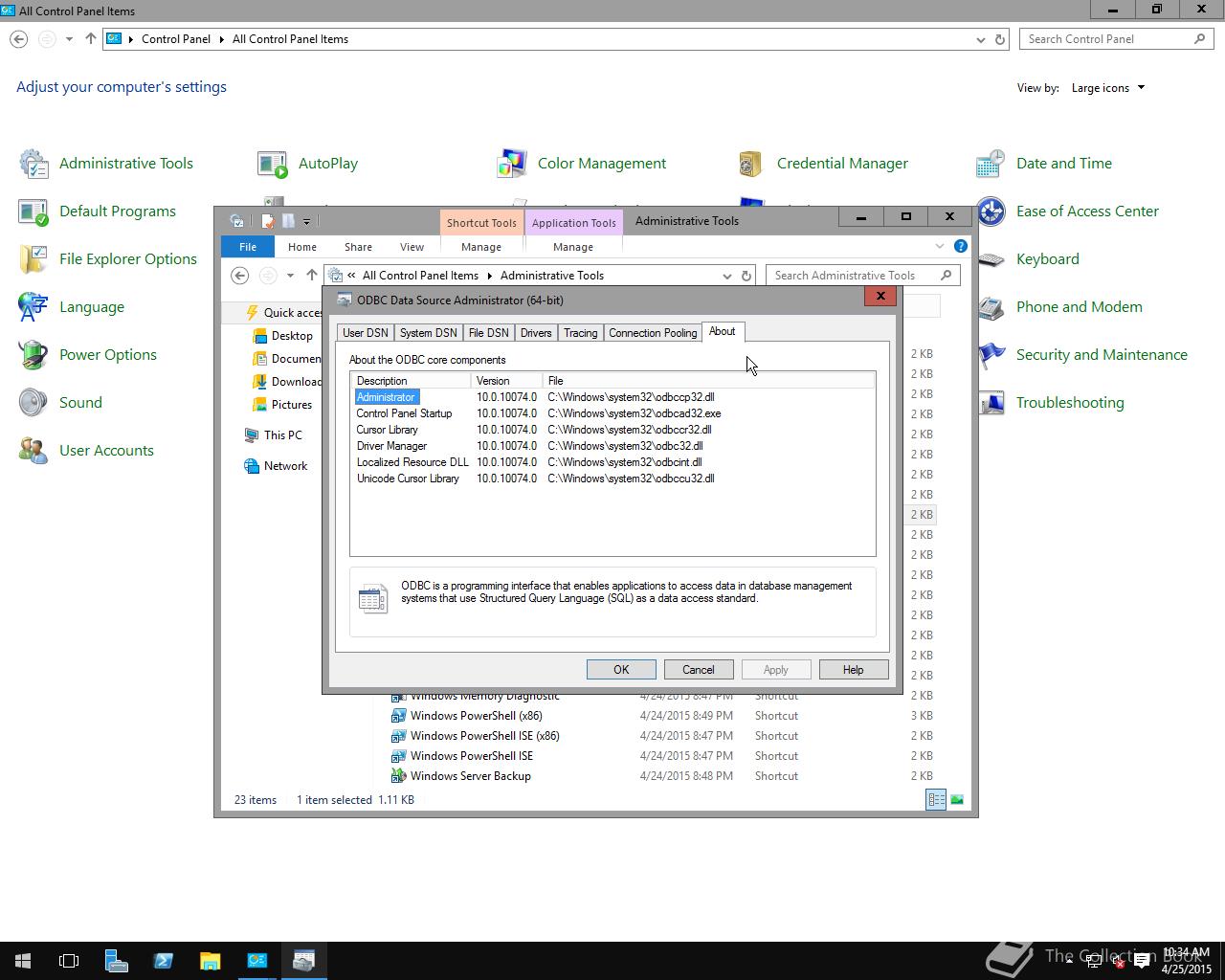1225x980 pixels.
Task: Click the Start button on taskbar
Action: (x=23, y=961)
